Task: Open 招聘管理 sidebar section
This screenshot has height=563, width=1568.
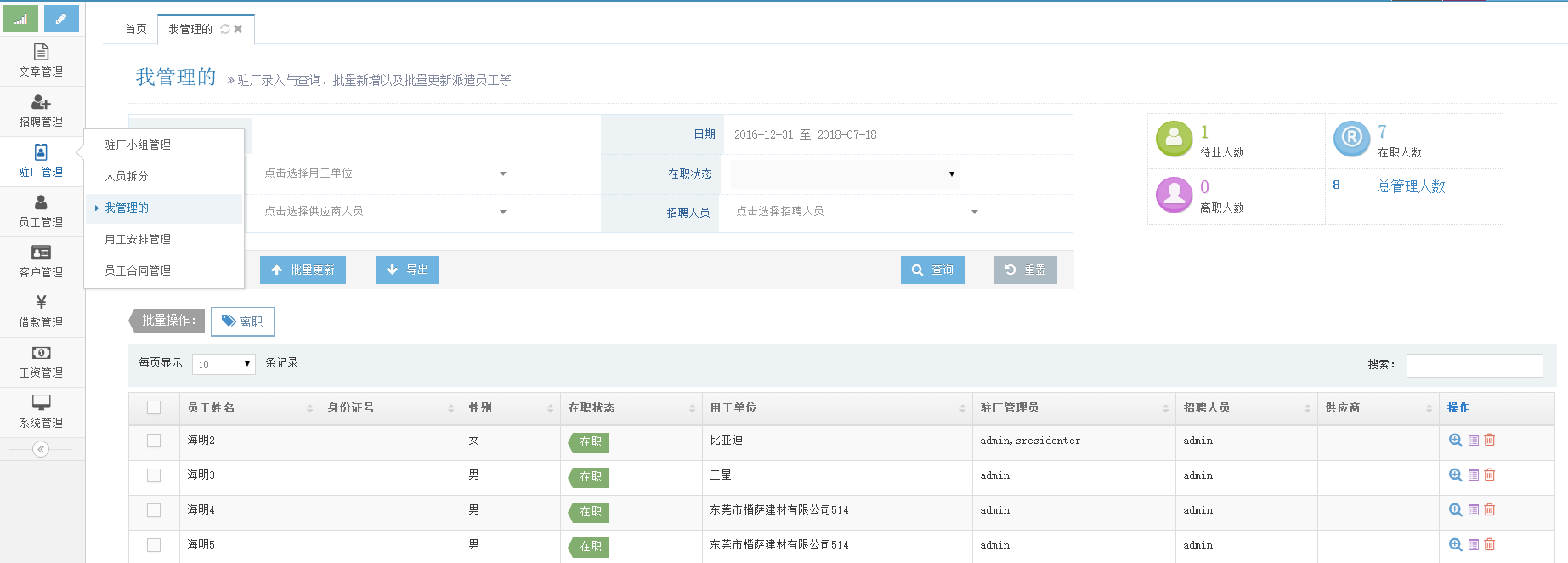Action: click(41, 111)
